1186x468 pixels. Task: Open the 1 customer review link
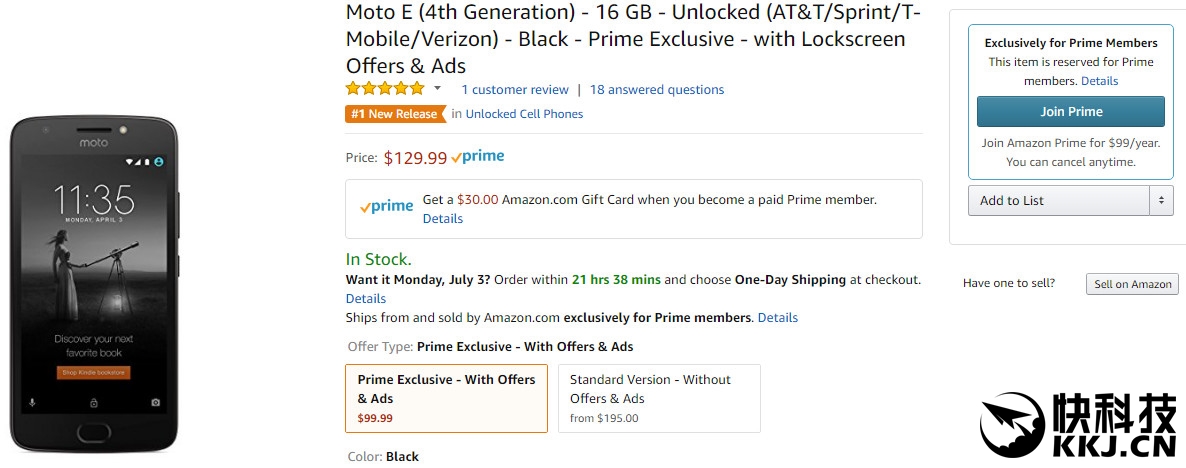point(514,90)
